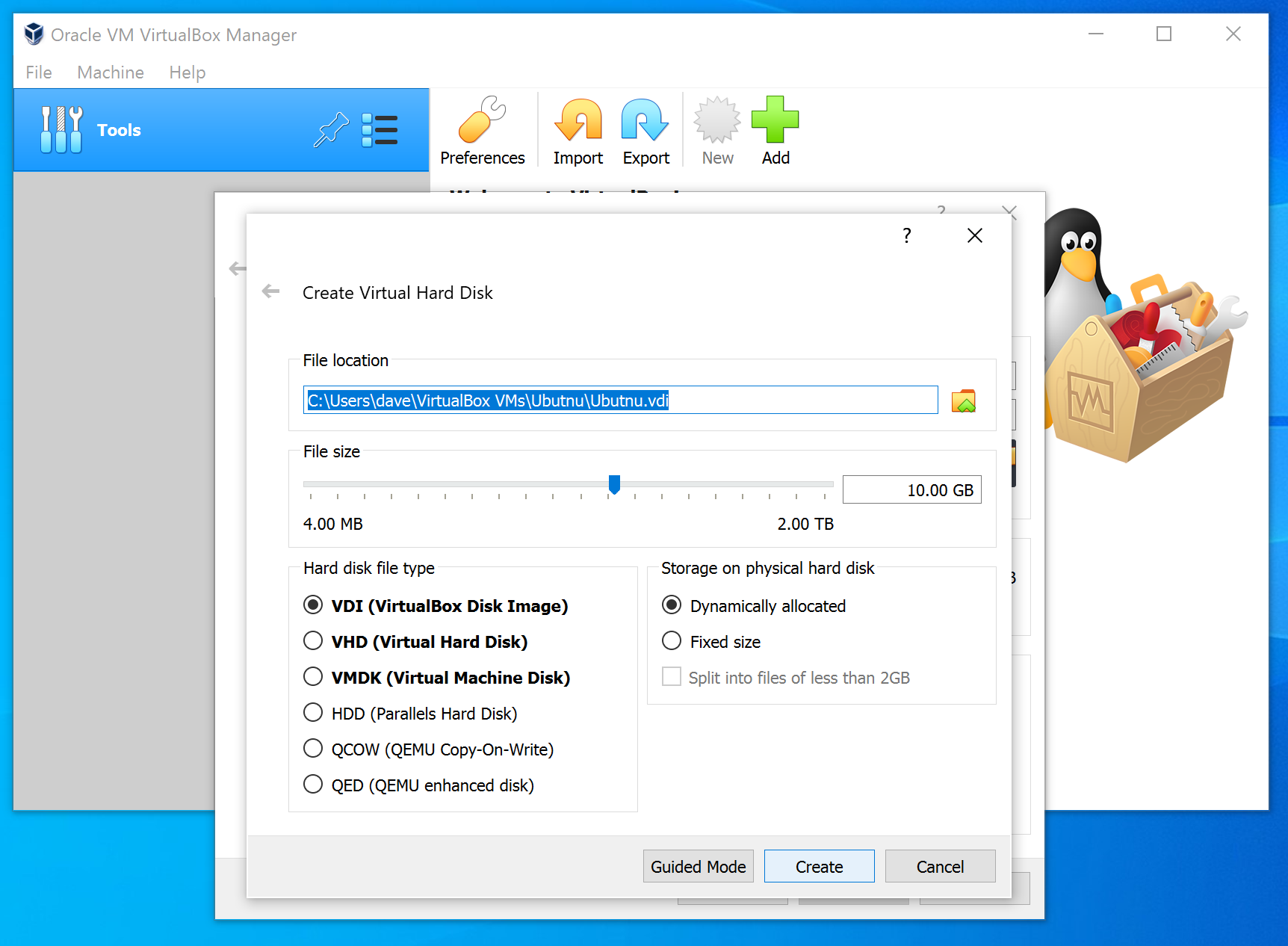Maximize the VirtualBox Manager window
Viewport: 1288px width, 946px height.
[x=1163, y=34]
